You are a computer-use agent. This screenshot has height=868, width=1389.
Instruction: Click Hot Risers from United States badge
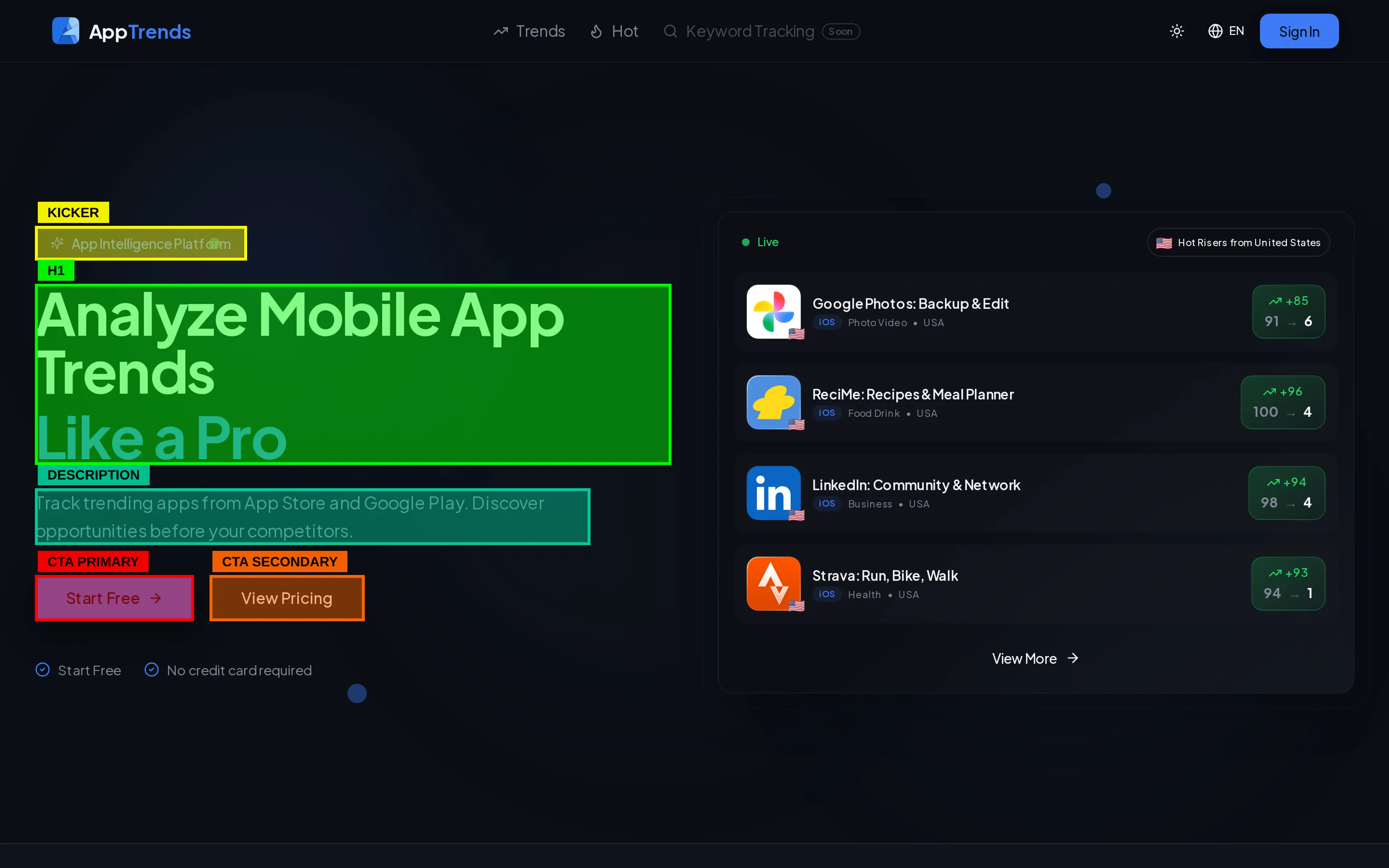[1238, 243]
